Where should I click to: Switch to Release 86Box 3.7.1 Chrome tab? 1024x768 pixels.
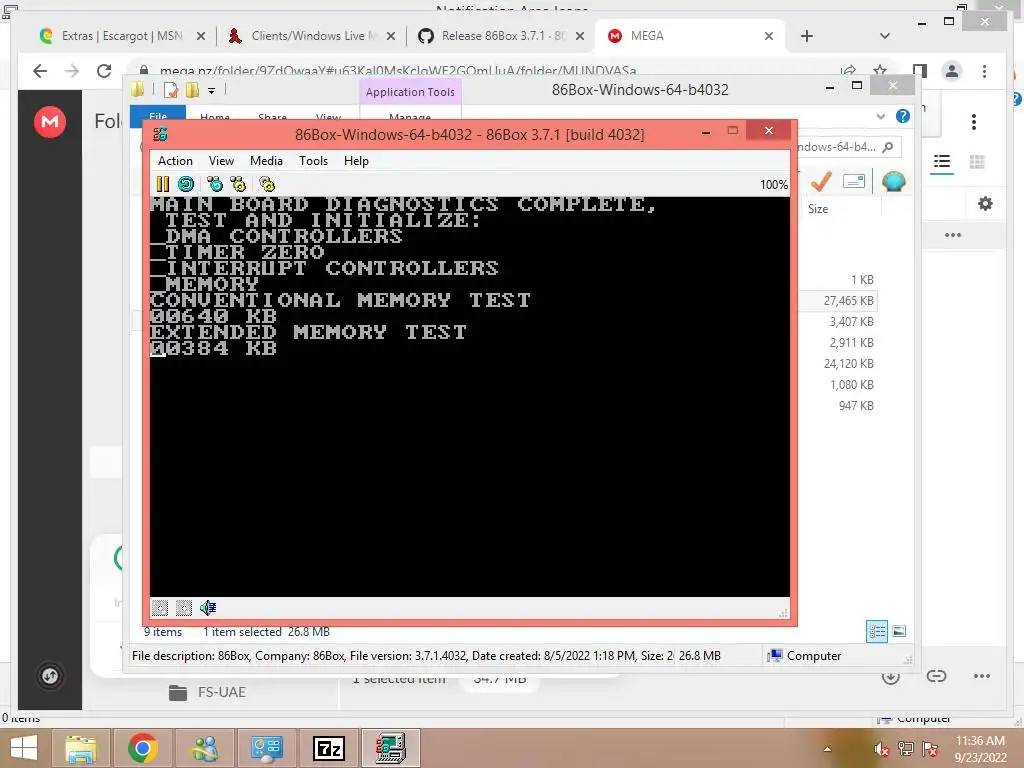[502, 36]
